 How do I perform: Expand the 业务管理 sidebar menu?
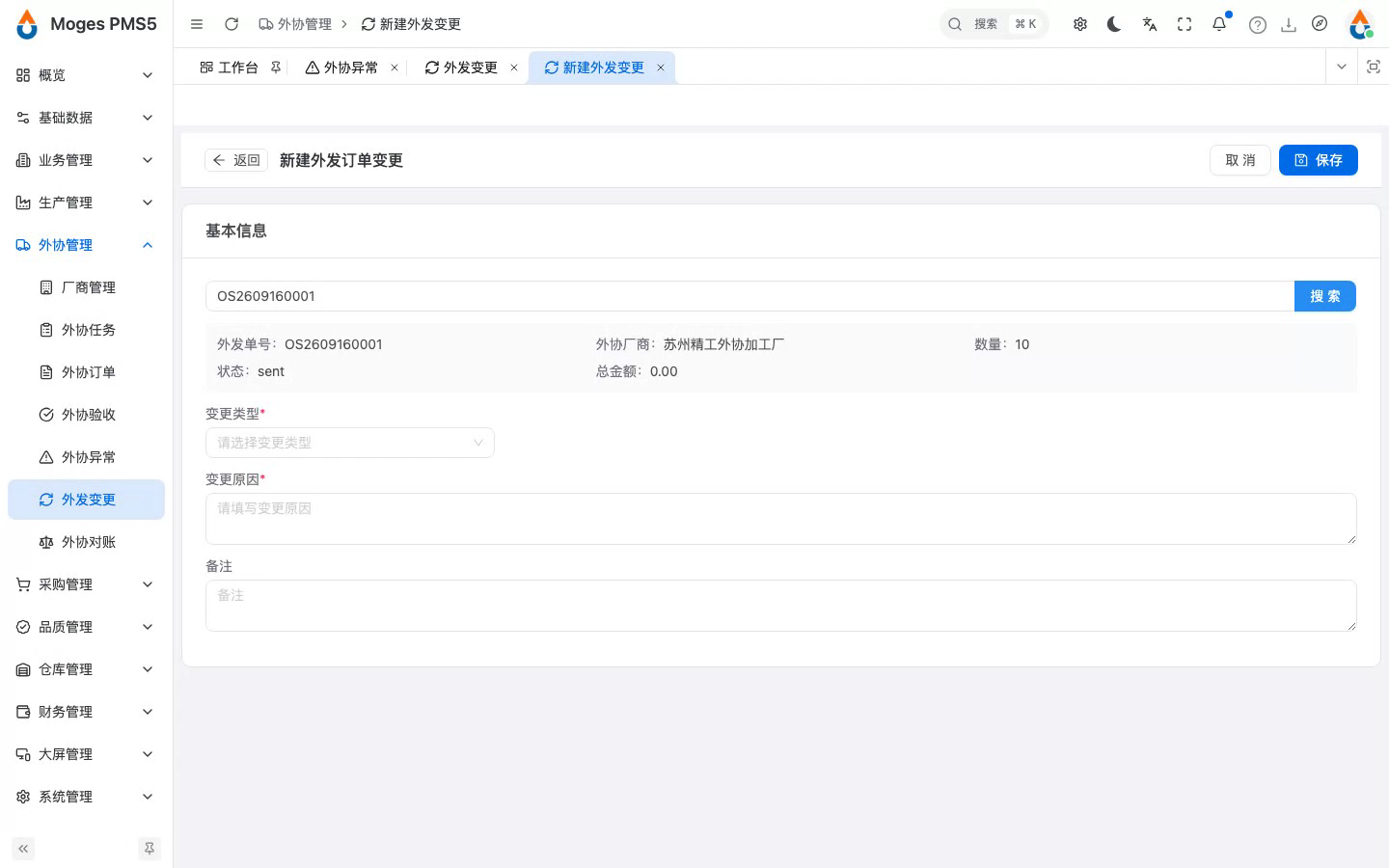tap(86, 160)
